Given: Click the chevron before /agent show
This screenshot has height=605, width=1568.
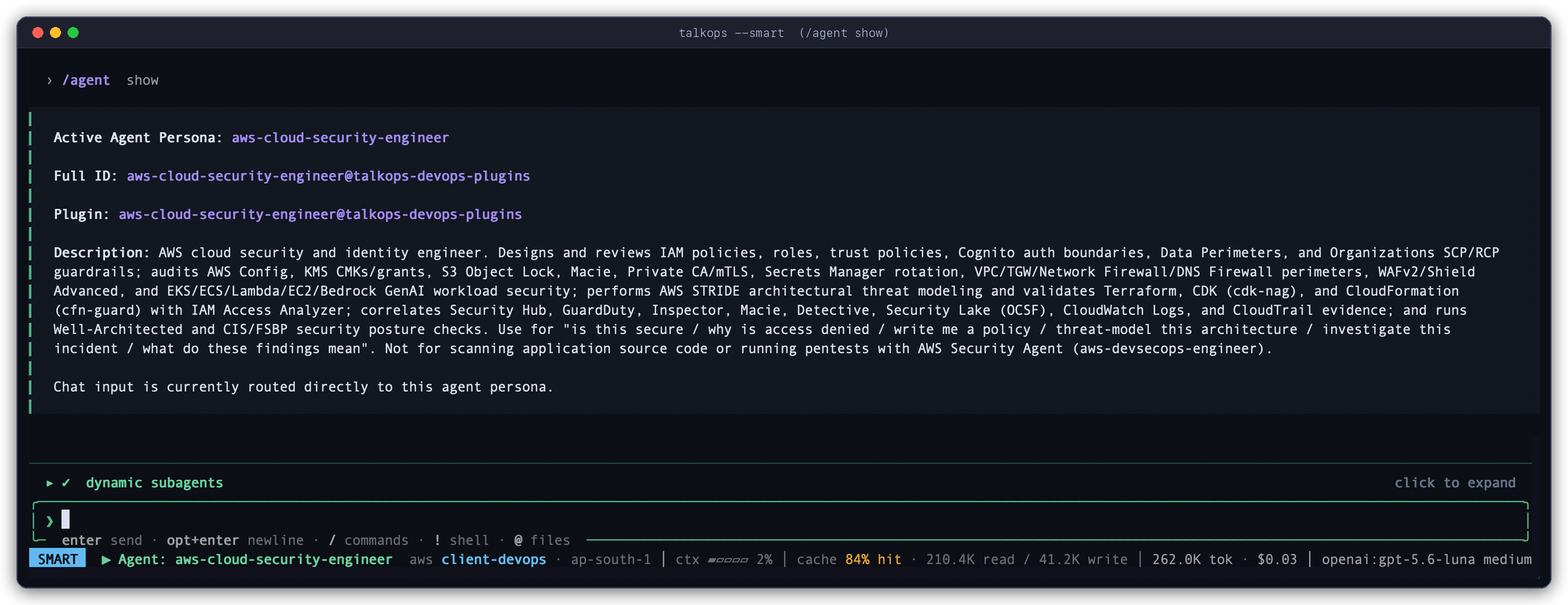Looking at the screenshot, I should coord(49,80).
